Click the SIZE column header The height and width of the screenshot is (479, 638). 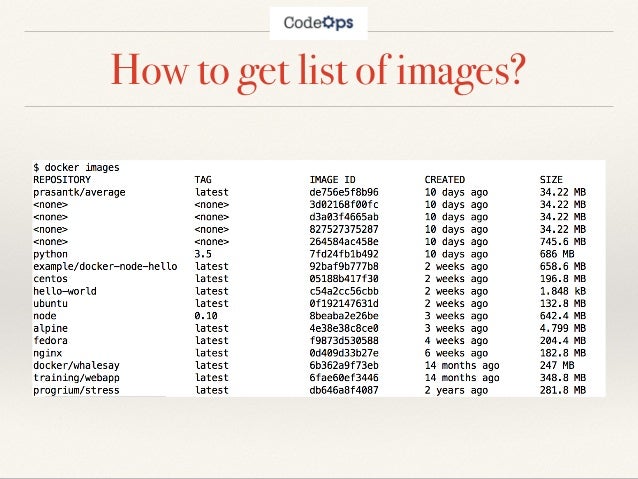click(551, 179)
